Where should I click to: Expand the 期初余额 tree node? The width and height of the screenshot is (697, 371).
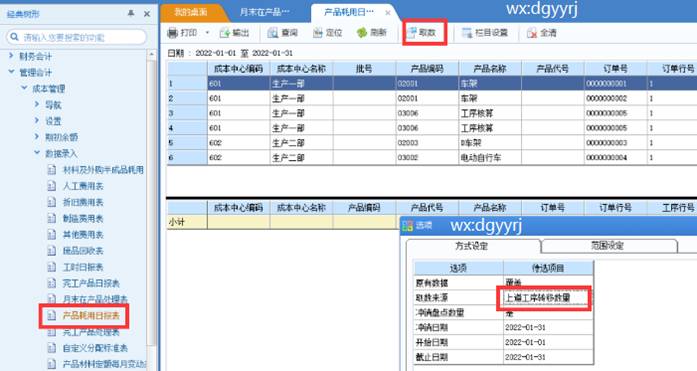[x=37, y=136]
